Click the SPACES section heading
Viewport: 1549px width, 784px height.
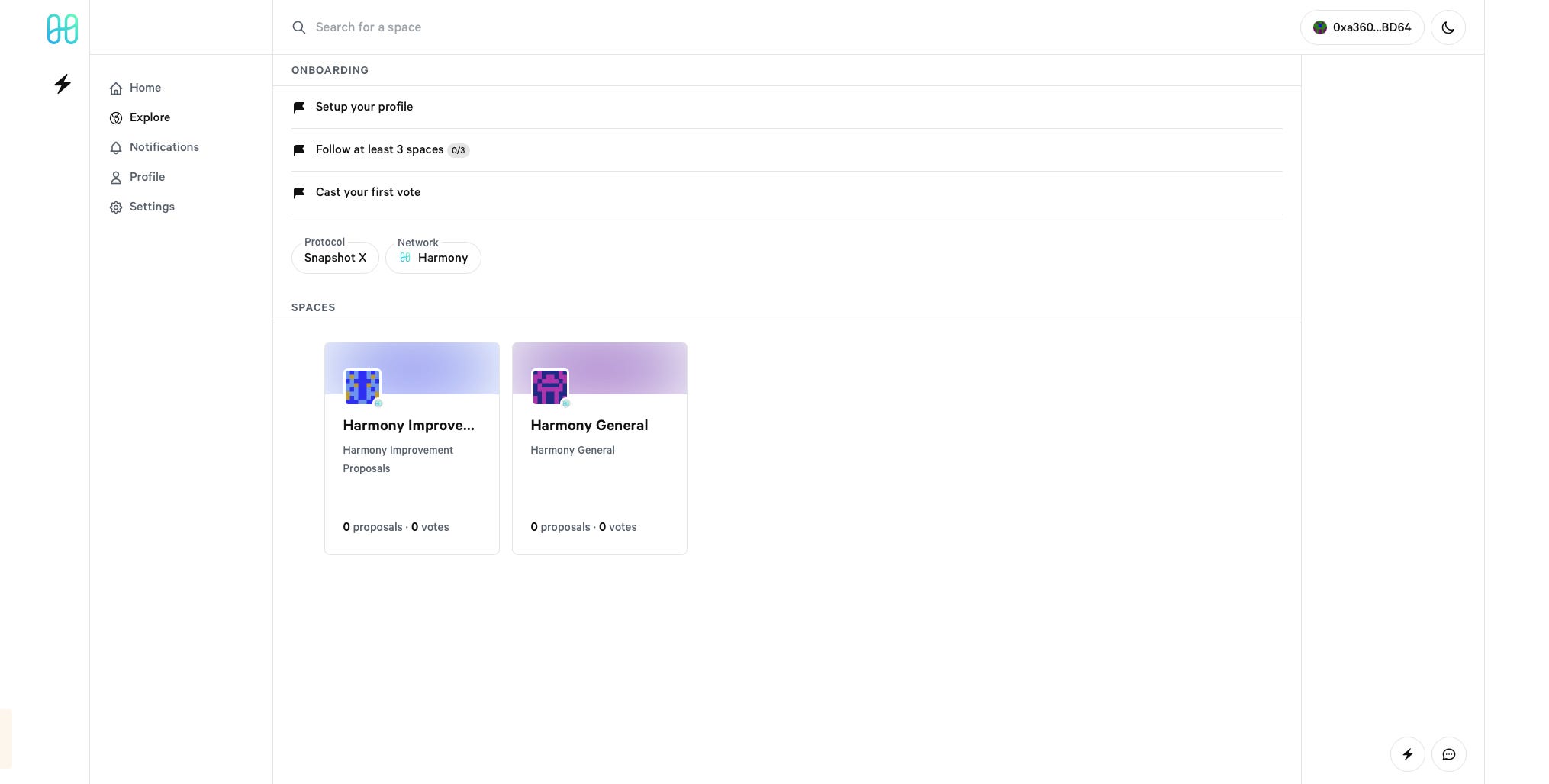313,307
